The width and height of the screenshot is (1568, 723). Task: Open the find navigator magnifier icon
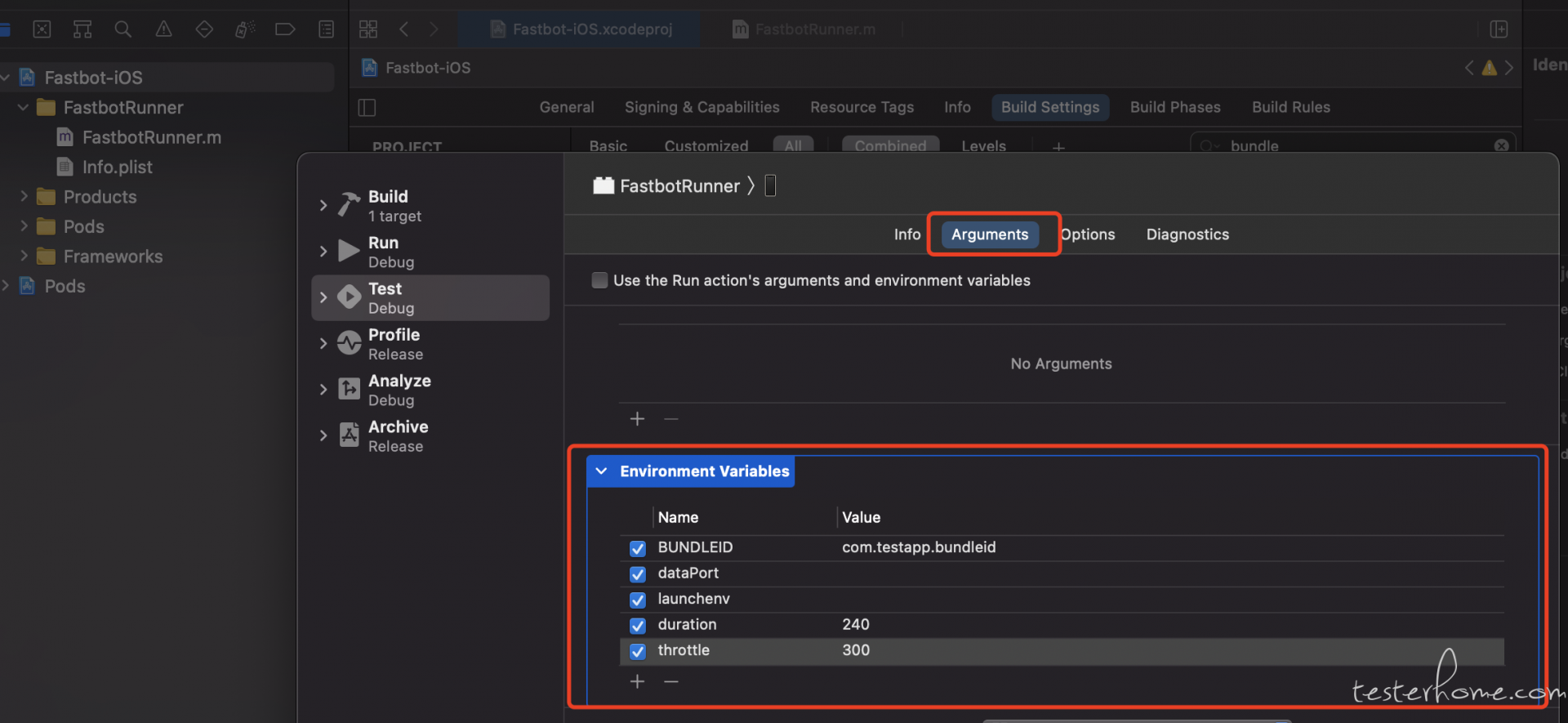(x=122, y=29)
